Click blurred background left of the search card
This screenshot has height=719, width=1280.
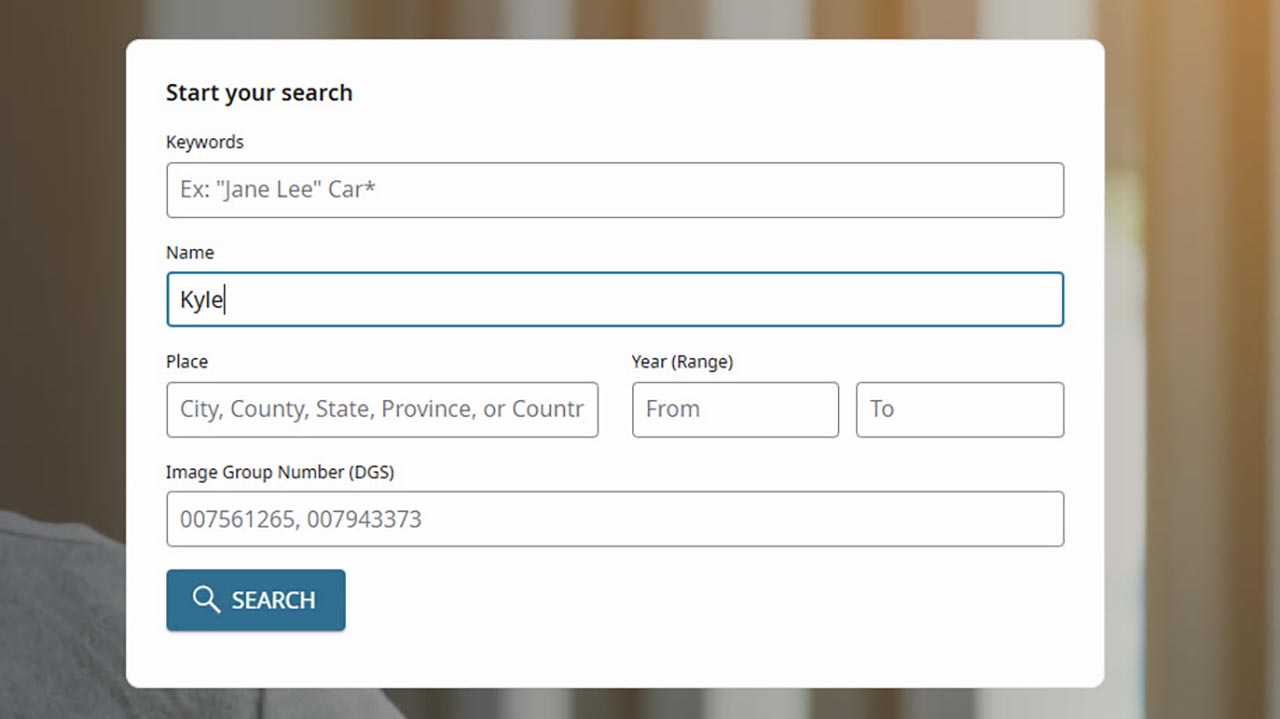[x=60, y=300]
